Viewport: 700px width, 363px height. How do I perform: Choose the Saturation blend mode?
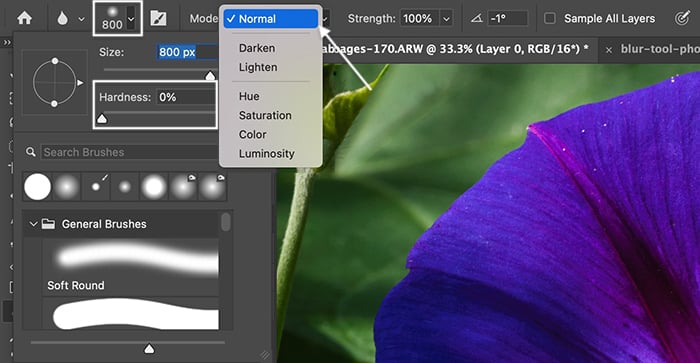(265, 115)
